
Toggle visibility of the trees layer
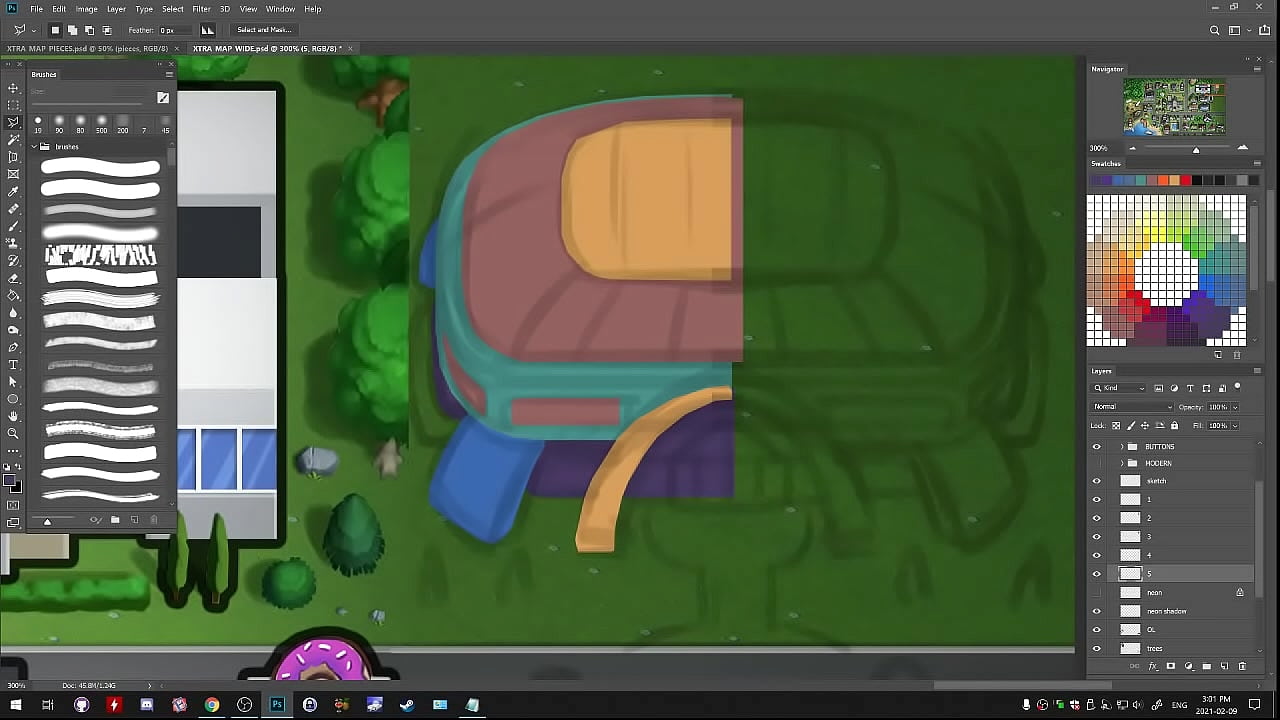[x=1096, y=648]
